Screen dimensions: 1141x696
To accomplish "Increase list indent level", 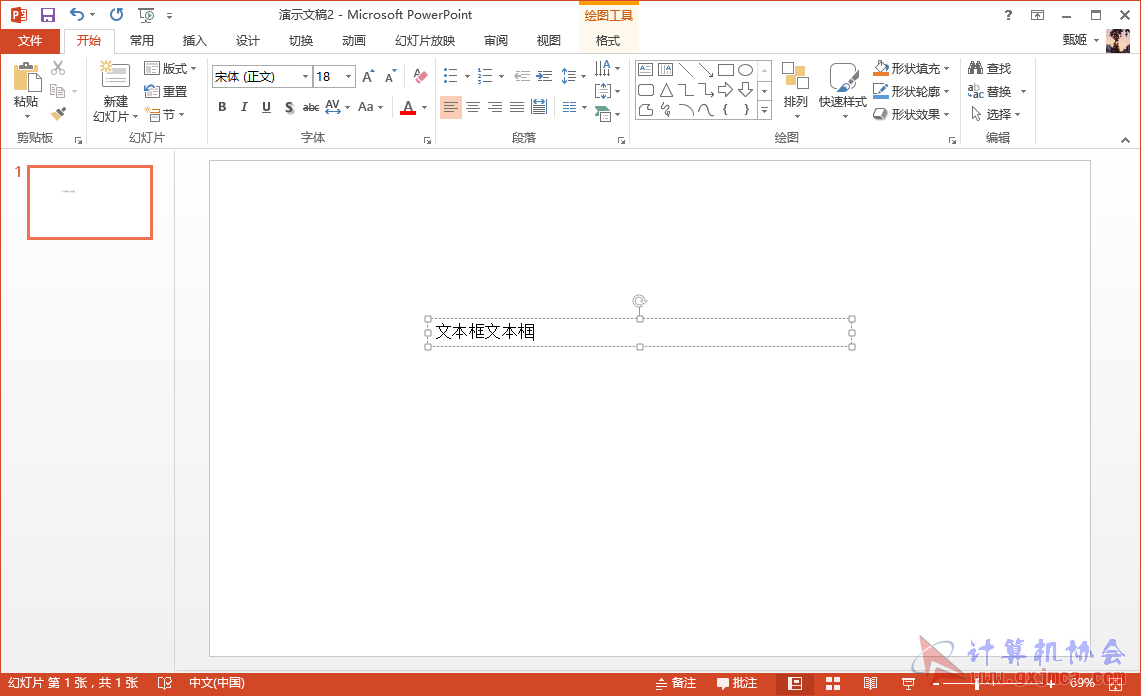I will tap(544, 76).
